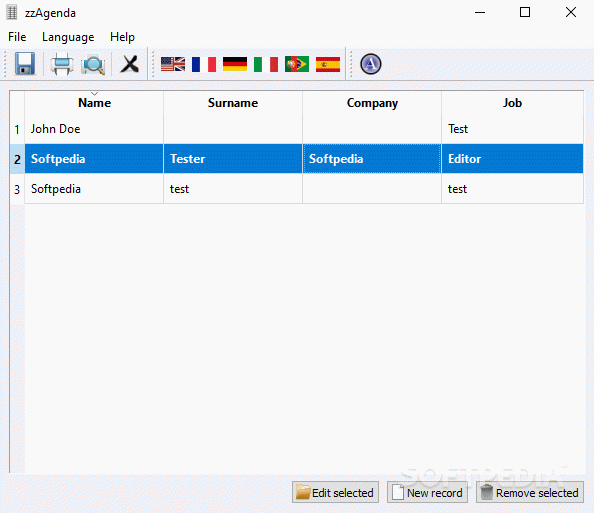Open the Language menu

(x=68, y=37)
